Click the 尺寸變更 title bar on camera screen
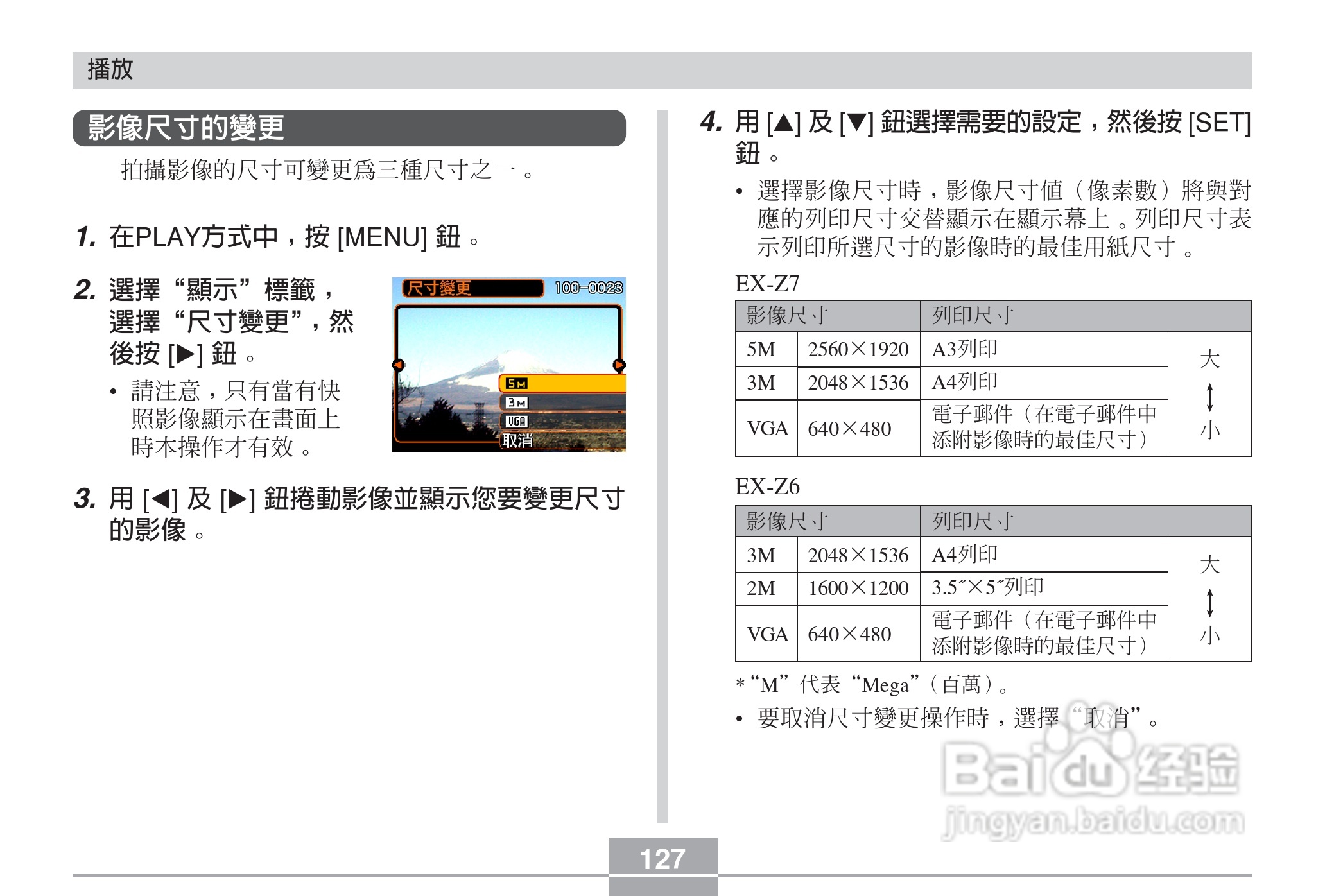The height and width of the screenshot is (896, 1325). click(472, 288)
